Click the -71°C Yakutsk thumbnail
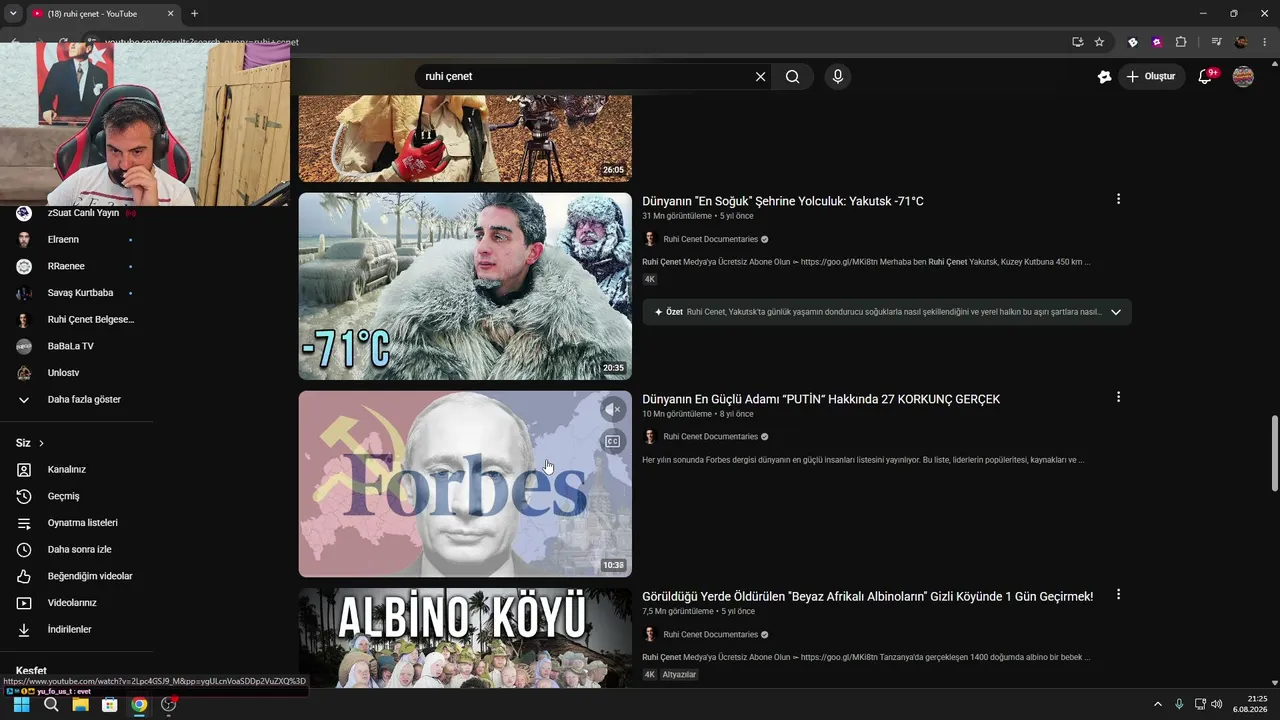The width and height of the screenshot is (1280, 720). pyautogui.click(x=465, y=286)
